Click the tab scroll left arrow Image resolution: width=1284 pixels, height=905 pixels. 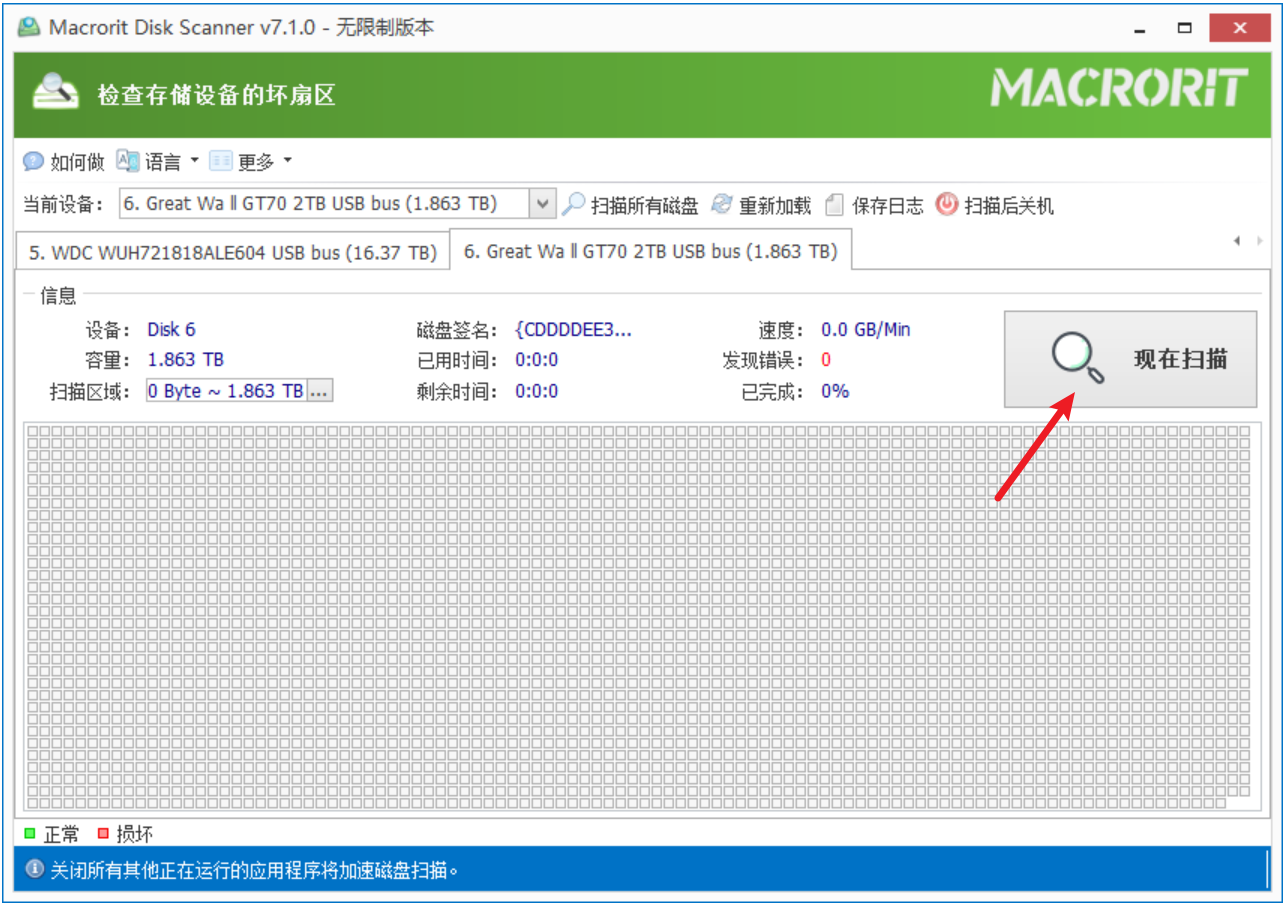pos(1237,240)
